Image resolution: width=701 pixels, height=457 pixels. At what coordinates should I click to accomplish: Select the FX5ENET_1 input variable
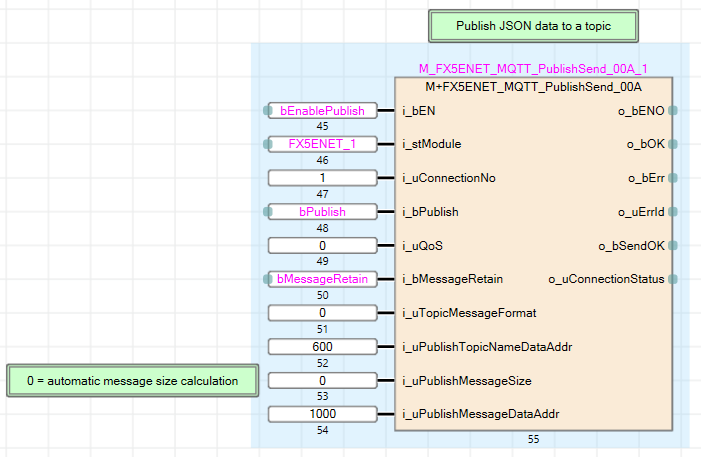point(322,144)
